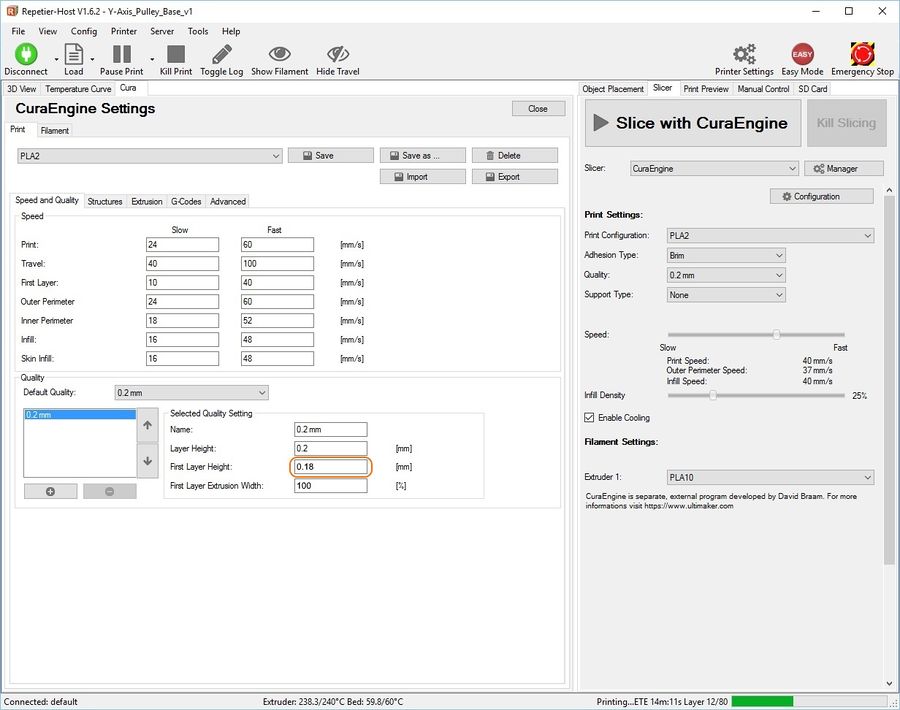Click the Print slow speed field
The height and width of the screenshot is (710, 900).
tap(183, 245)
